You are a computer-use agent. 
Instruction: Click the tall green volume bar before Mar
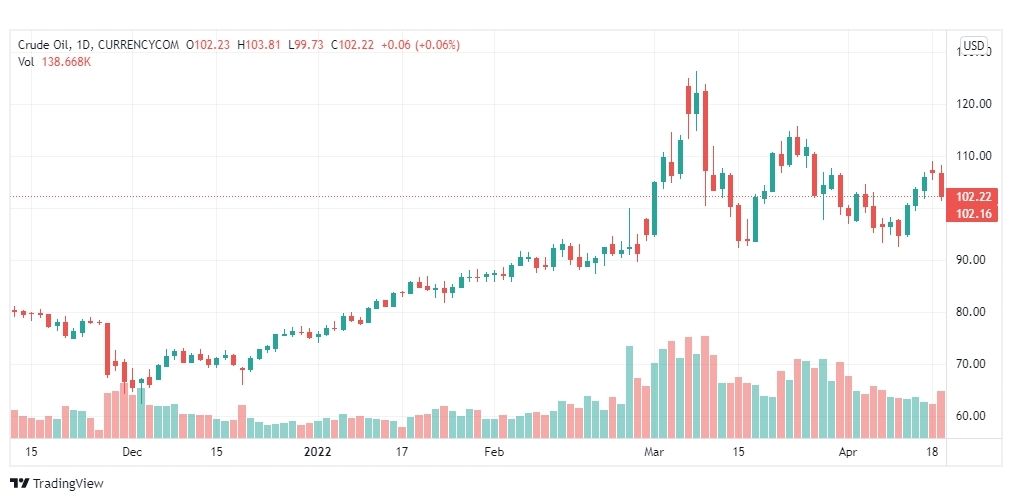pos(629,392)
